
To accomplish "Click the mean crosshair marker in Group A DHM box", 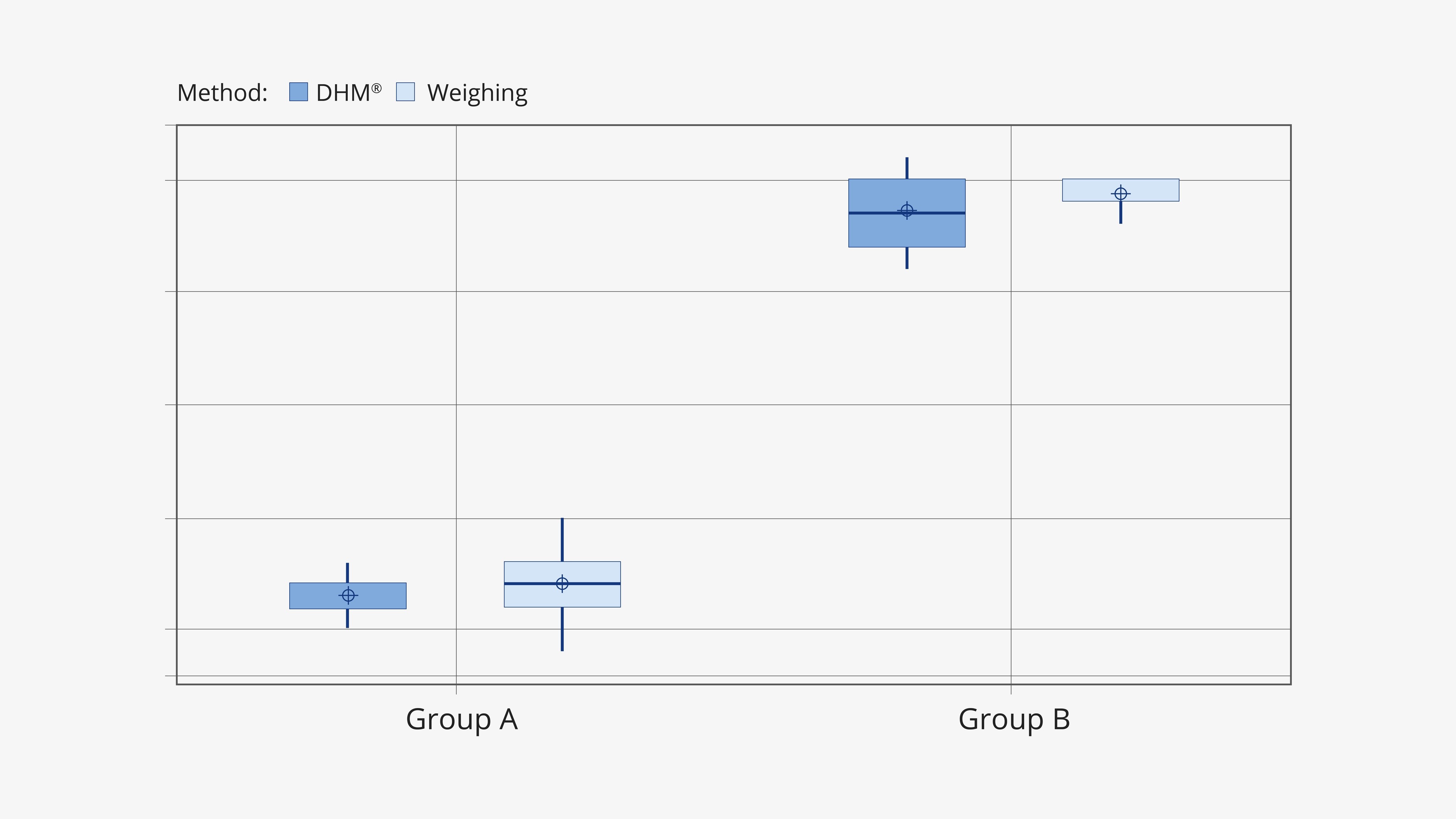I will coord(348,595).
